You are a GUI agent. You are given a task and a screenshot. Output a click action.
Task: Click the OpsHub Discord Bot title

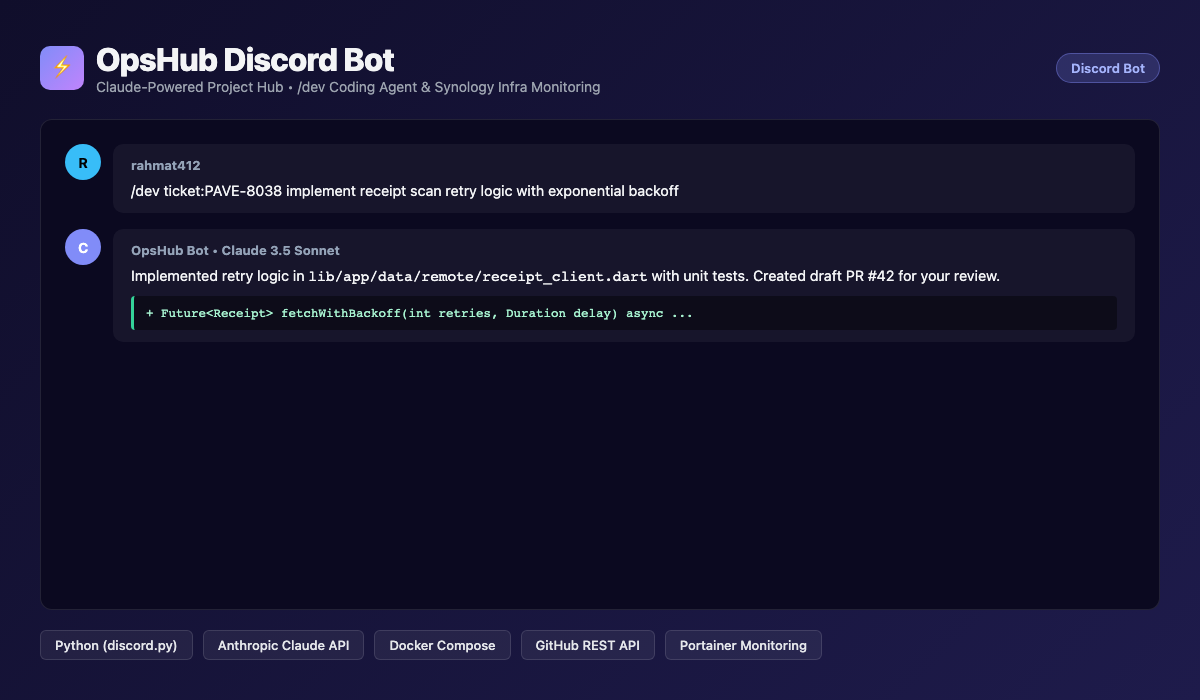(245, 60)
